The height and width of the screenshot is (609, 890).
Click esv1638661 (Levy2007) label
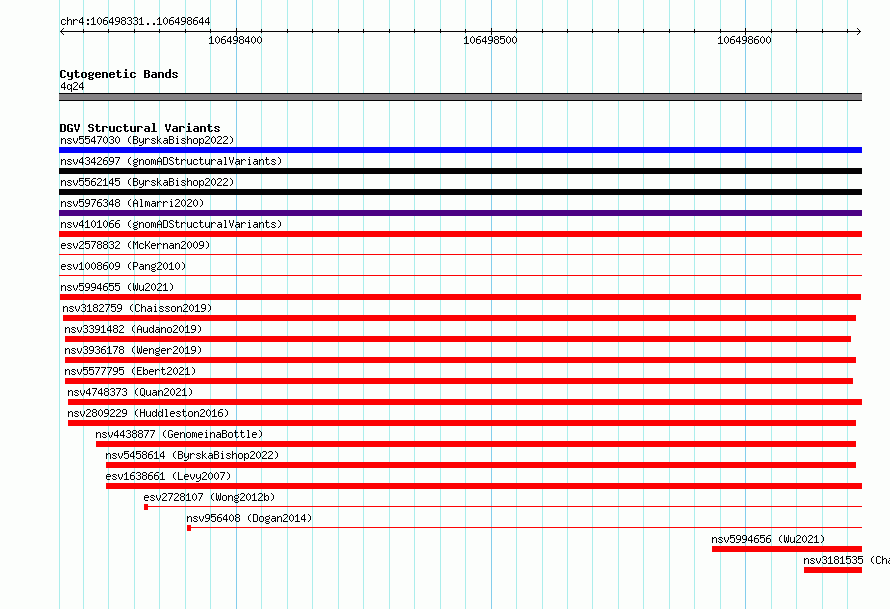click(x=168, y=476)
